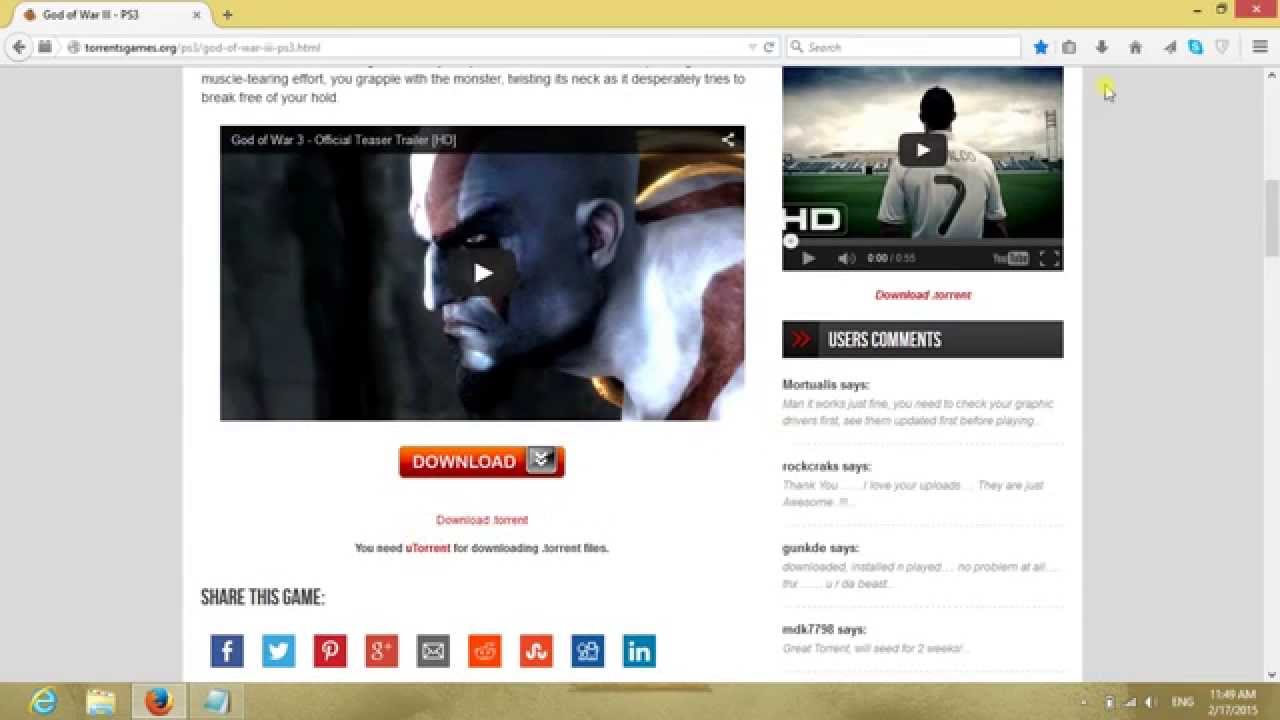Play the sidebar football video center button

tap(922, 150)
